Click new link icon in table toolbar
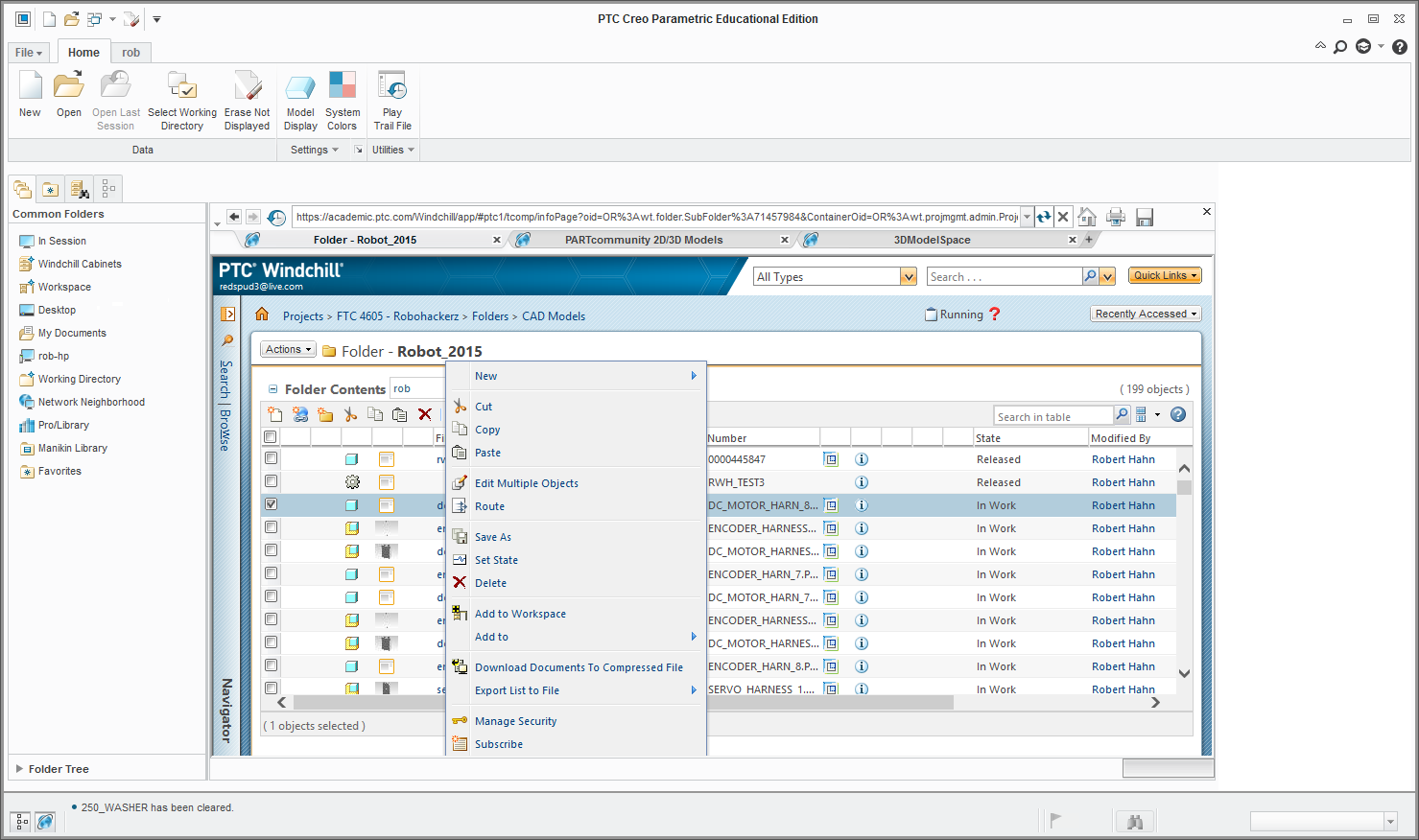 click(x=300, y=414)
